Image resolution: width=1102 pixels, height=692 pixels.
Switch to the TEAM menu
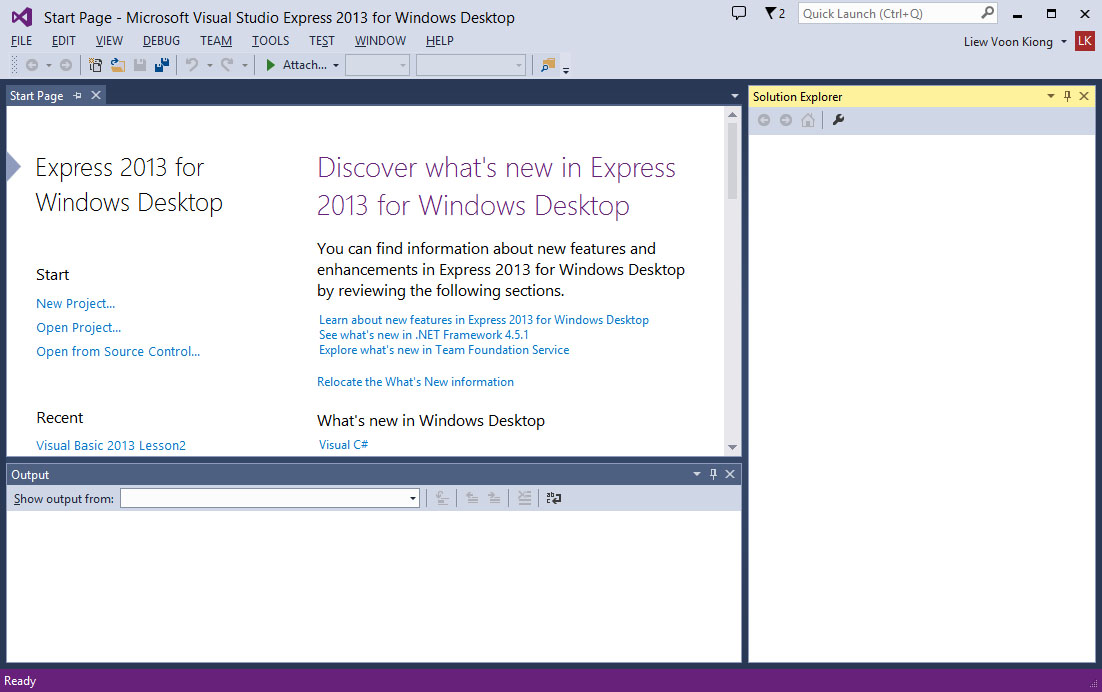(x=215, y=41)
